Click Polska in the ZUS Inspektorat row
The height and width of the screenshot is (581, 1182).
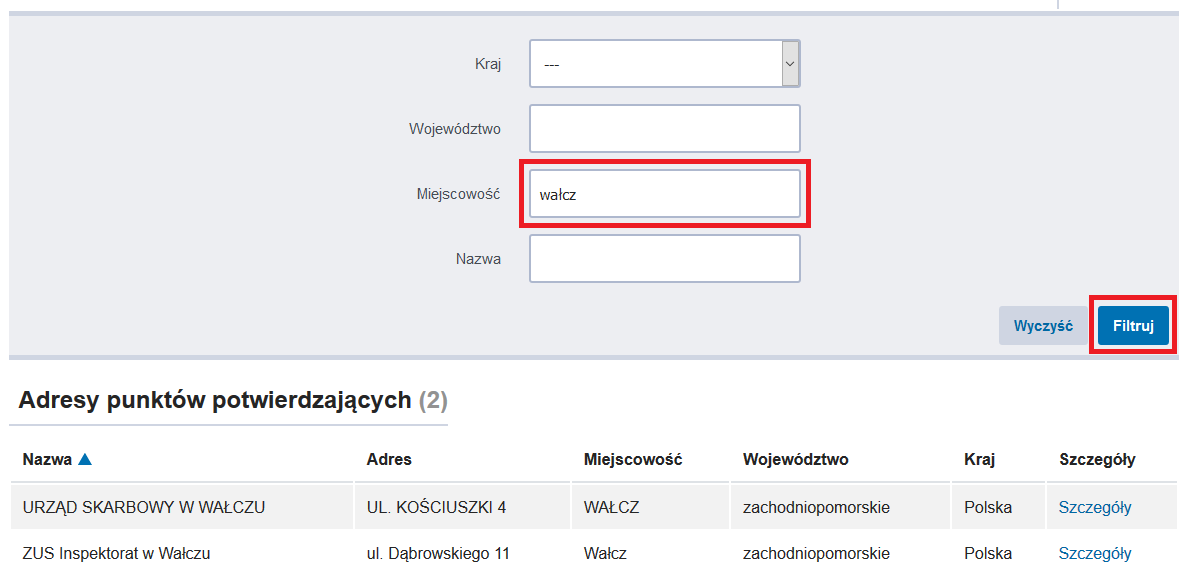(x=988, y=554)
